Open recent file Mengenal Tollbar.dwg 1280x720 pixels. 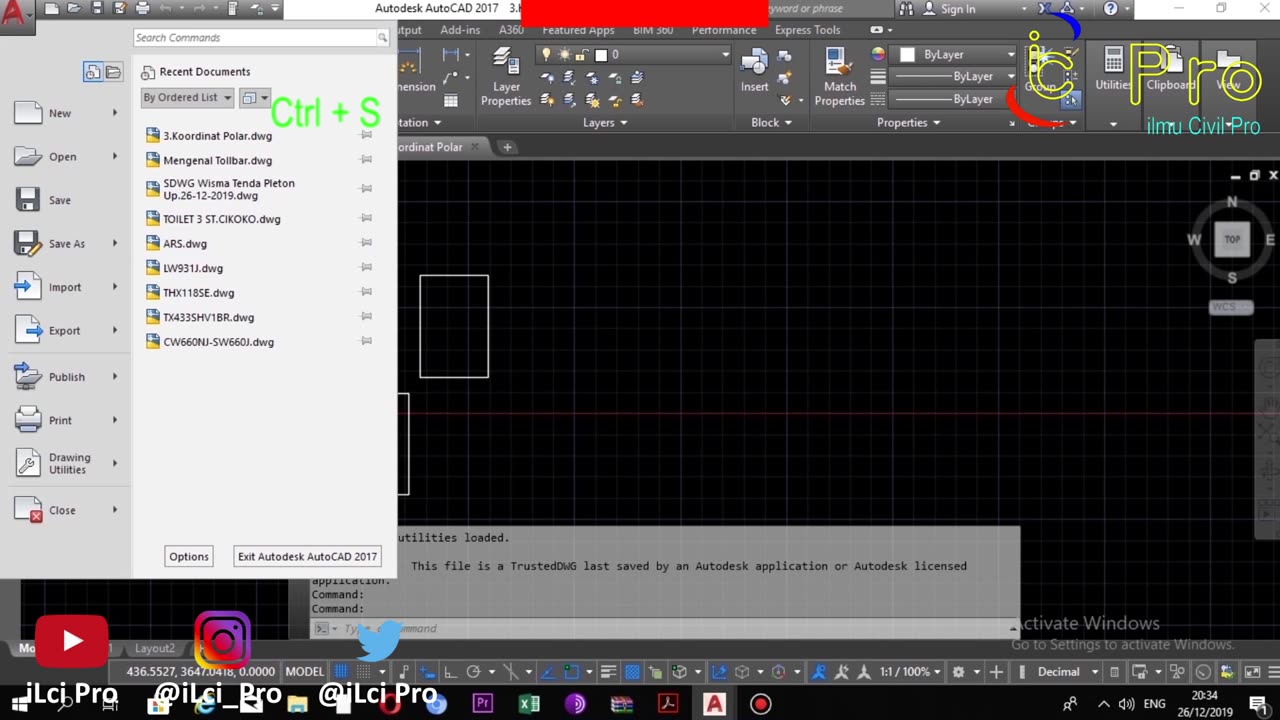[217, 160]
